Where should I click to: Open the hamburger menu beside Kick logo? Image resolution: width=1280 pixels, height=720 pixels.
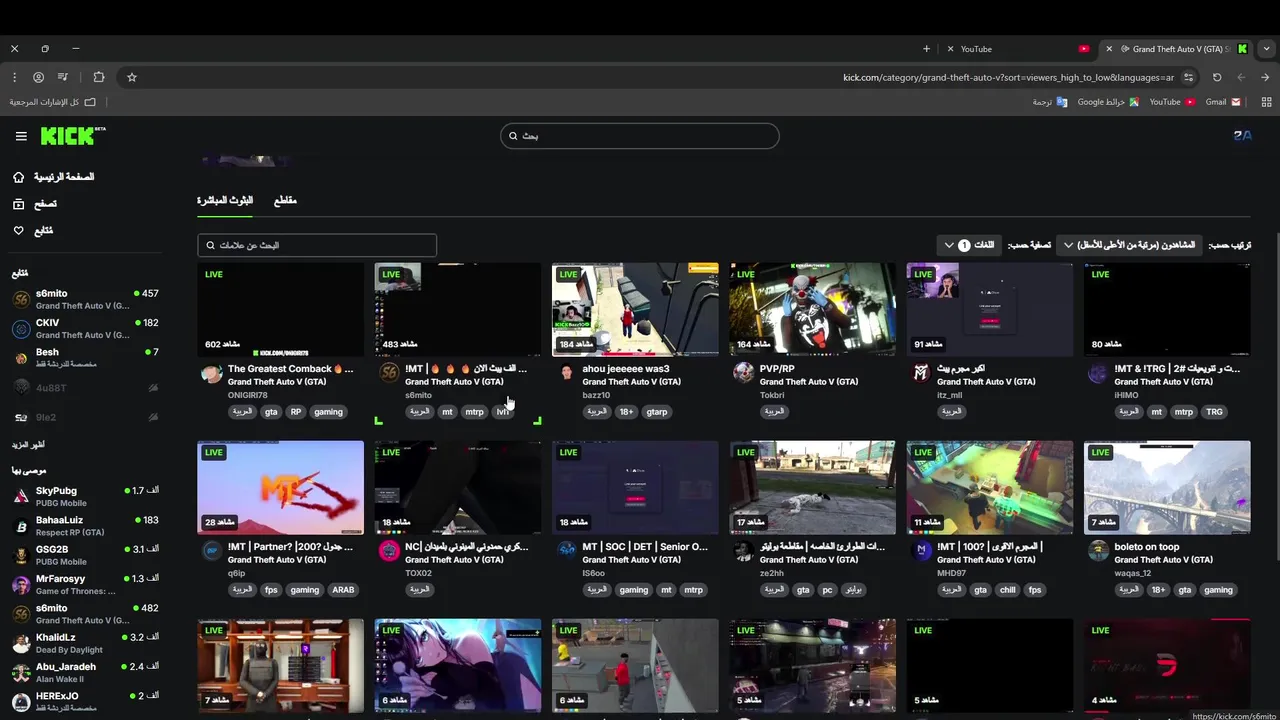coord(21,136)
